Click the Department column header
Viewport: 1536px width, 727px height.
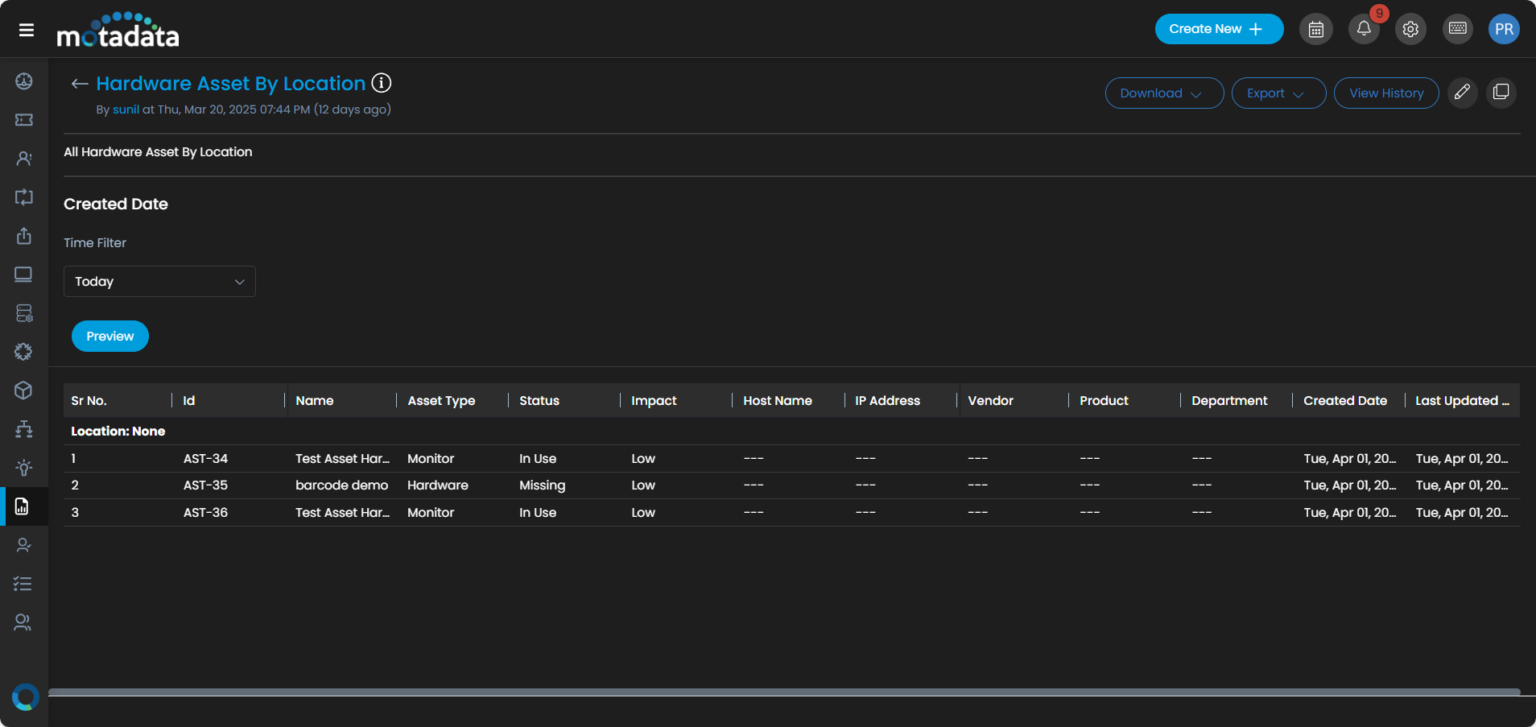(1230, 400)
